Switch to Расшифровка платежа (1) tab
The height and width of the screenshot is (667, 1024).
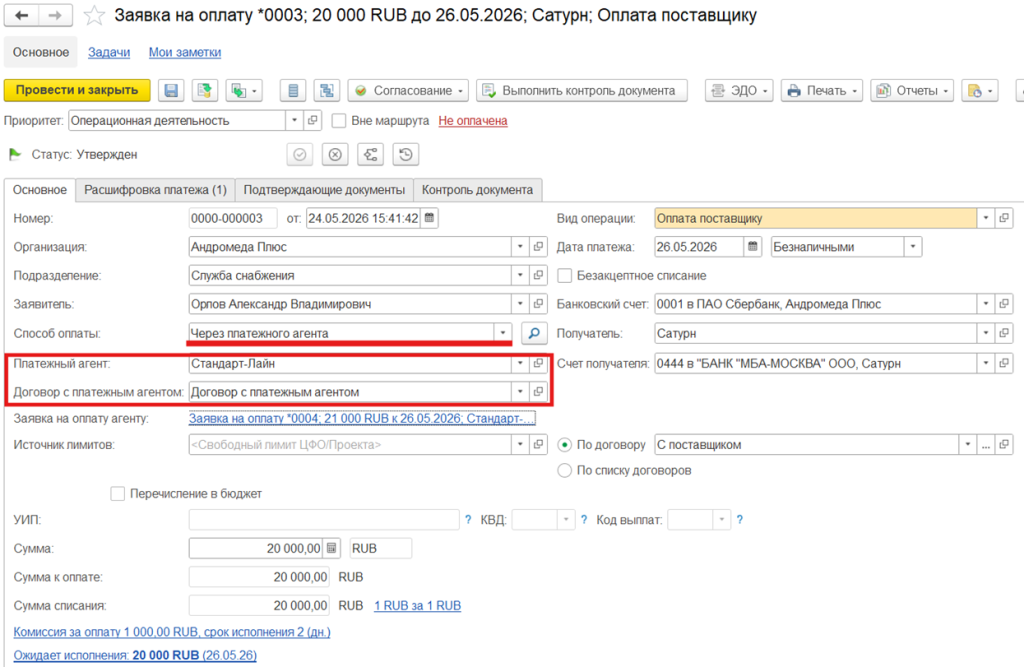point(155,190)
